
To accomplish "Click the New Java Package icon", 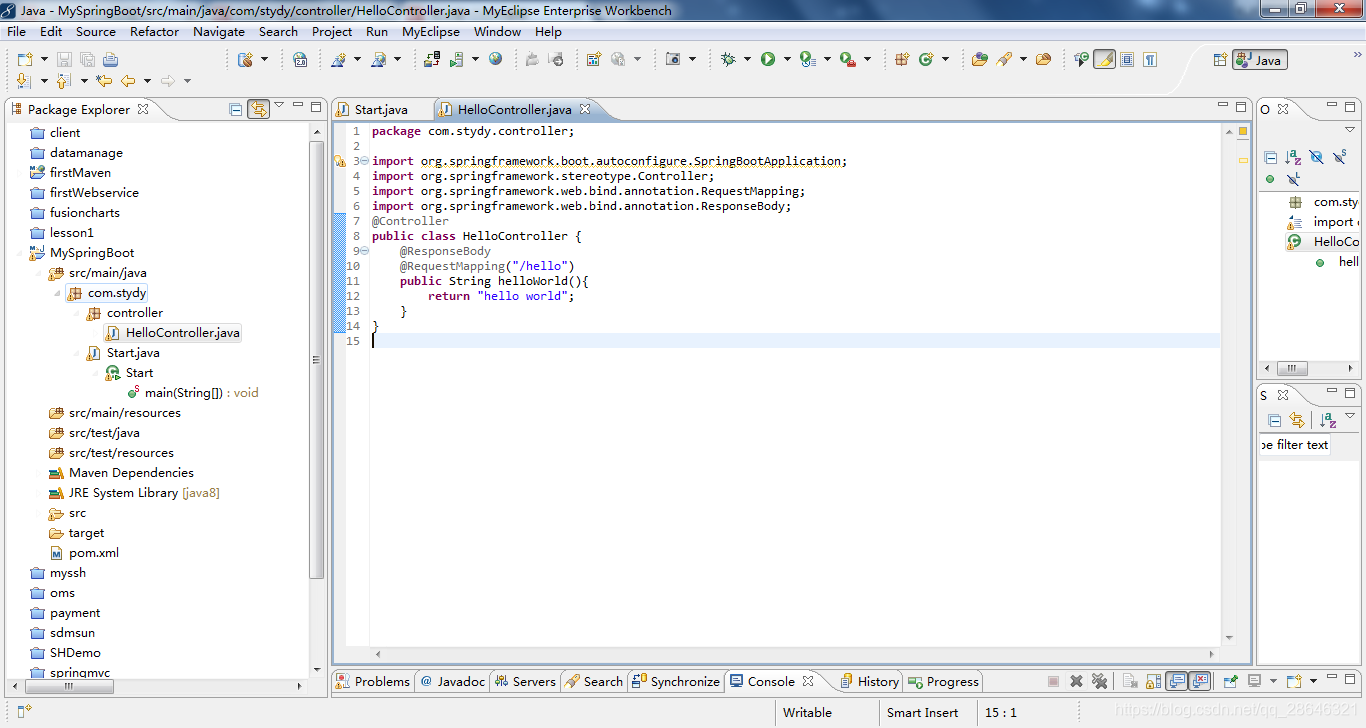I will point(902,60).
